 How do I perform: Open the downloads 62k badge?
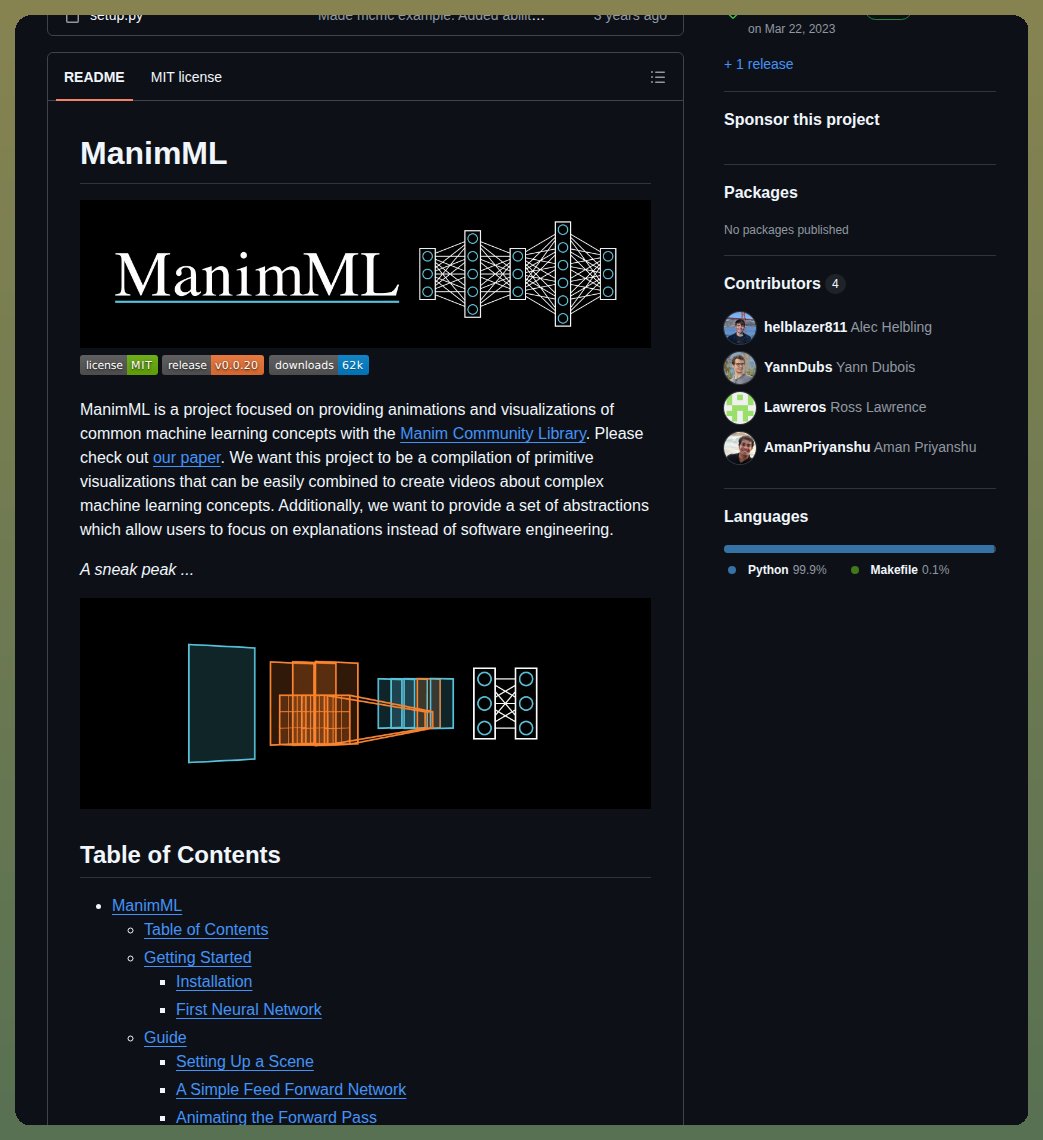318,365
